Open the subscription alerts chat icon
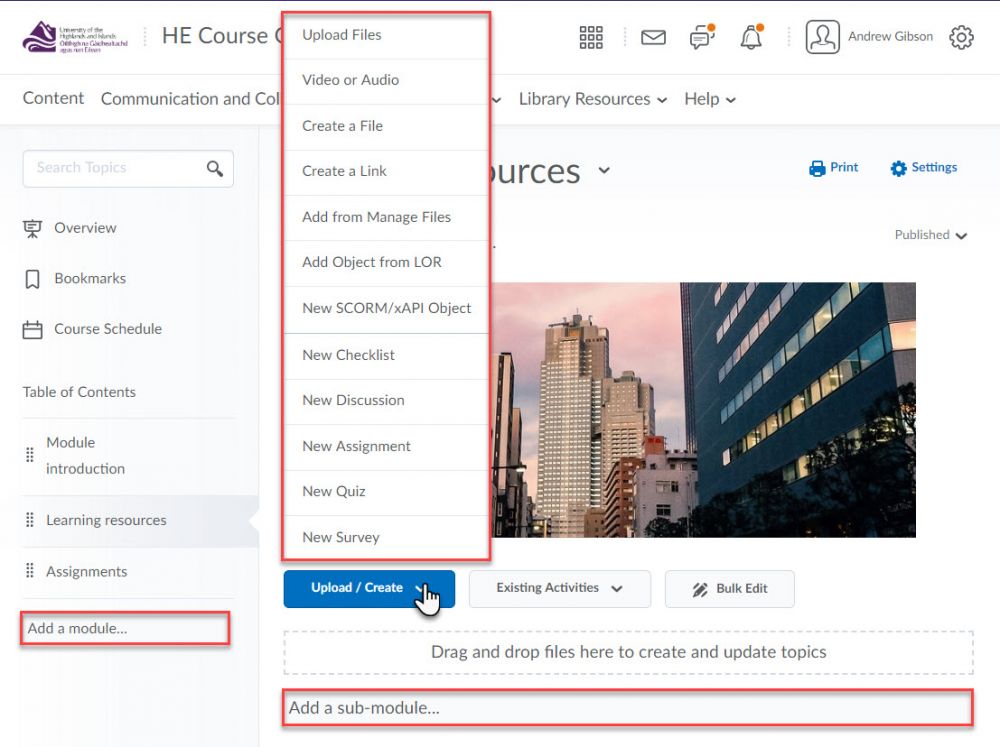 [x=702, y=37]
